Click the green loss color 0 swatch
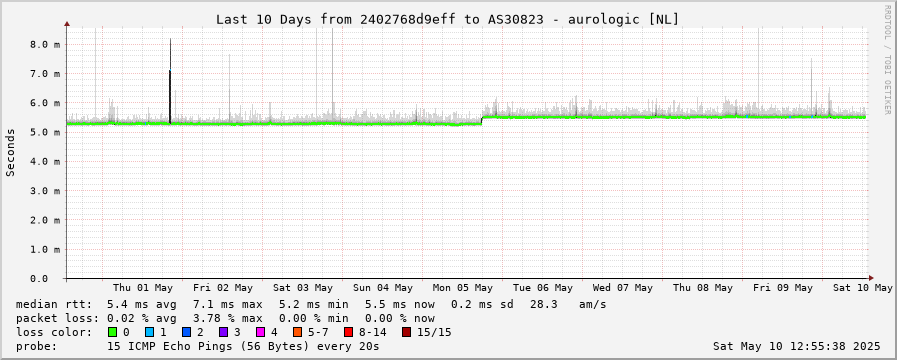 [112, 332]
